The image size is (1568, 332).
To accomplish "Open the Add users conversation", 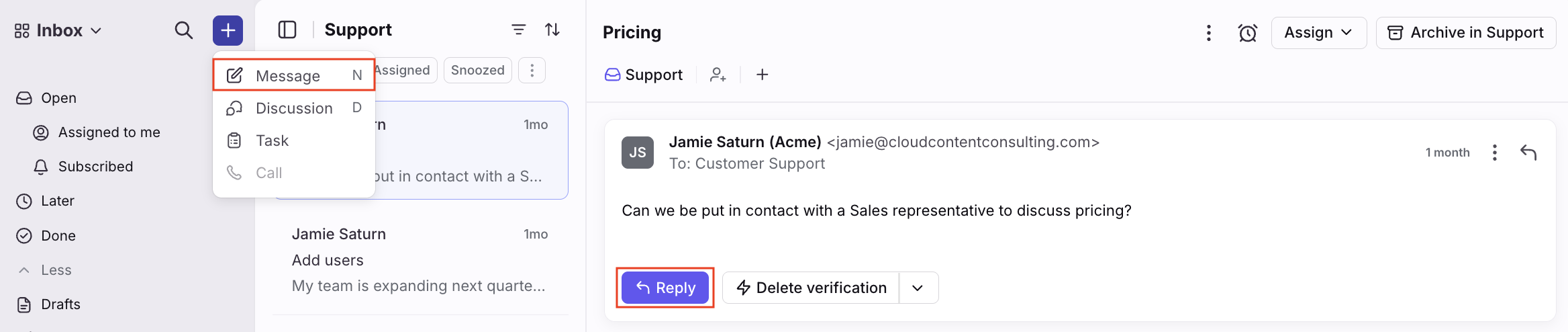I will point(420,260).
